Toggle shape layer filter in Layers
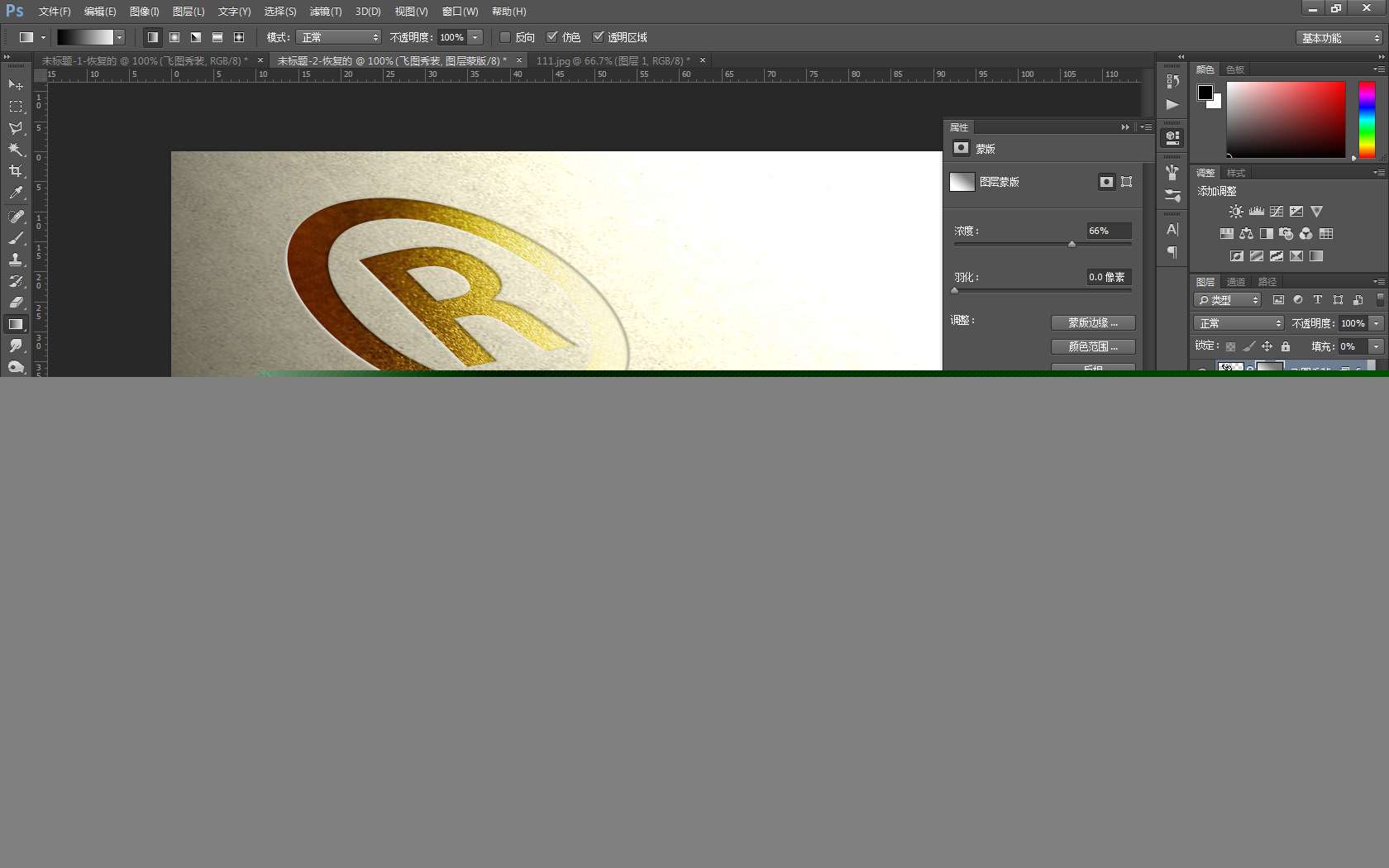 point(1338,300)
